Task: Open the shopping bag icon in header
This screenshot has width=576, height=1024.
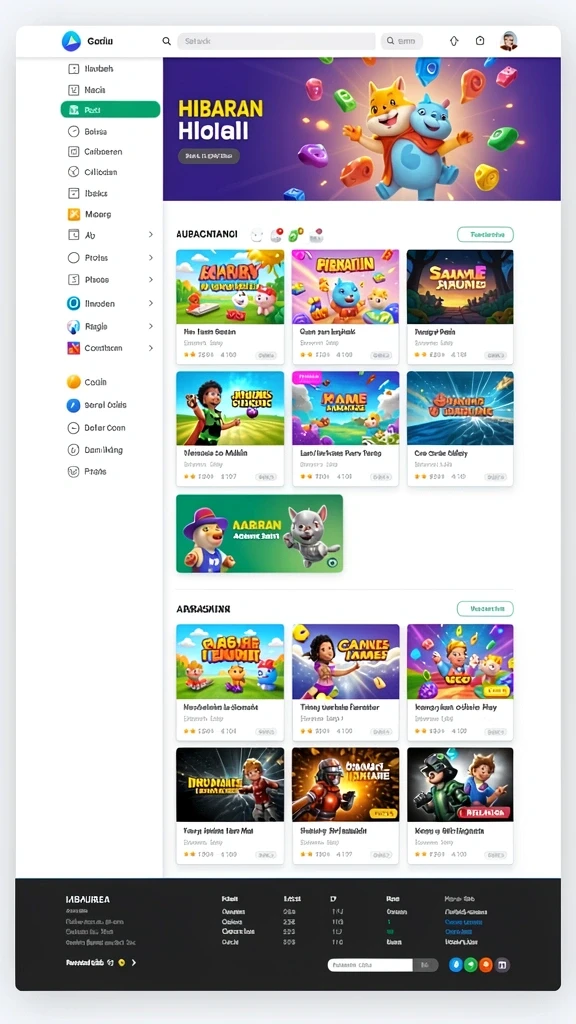Action: tap(480, 40)
